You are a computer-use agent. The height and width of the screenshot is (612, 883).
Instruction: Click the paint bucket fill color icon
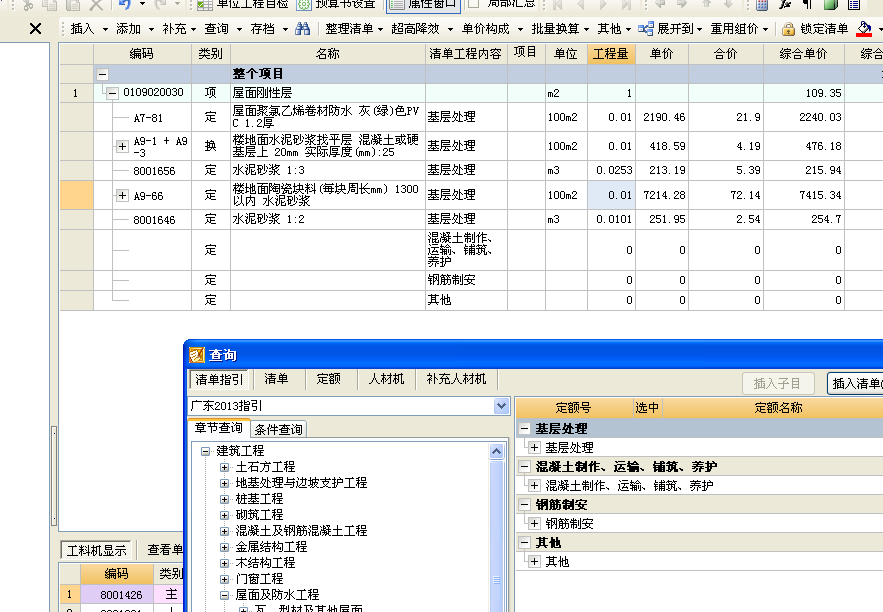click(x=864, y=29)
